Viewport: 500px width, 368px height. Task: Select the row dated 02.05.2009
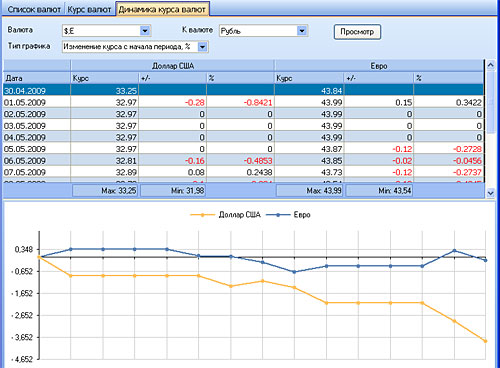pos(243,114)
